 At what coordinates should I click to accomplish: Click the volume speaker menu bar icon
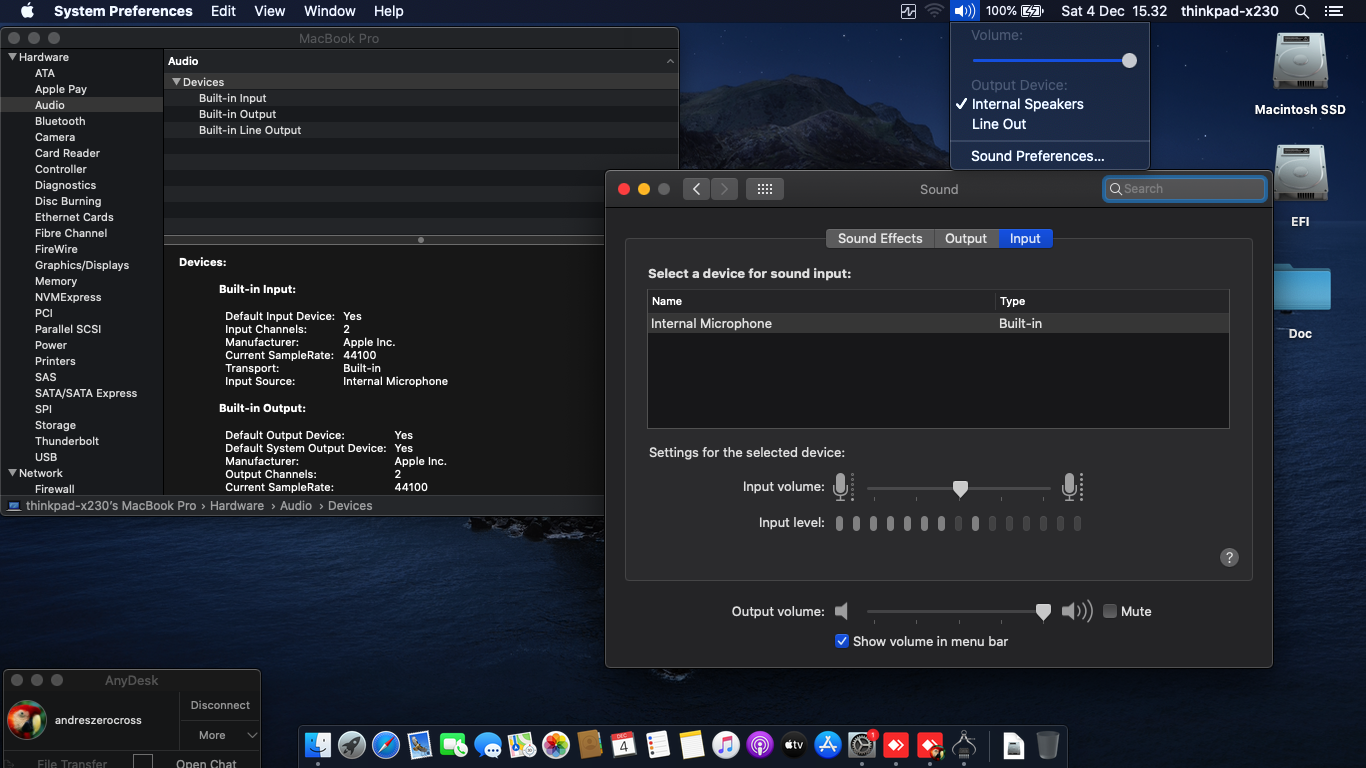[x=964, y=11]
